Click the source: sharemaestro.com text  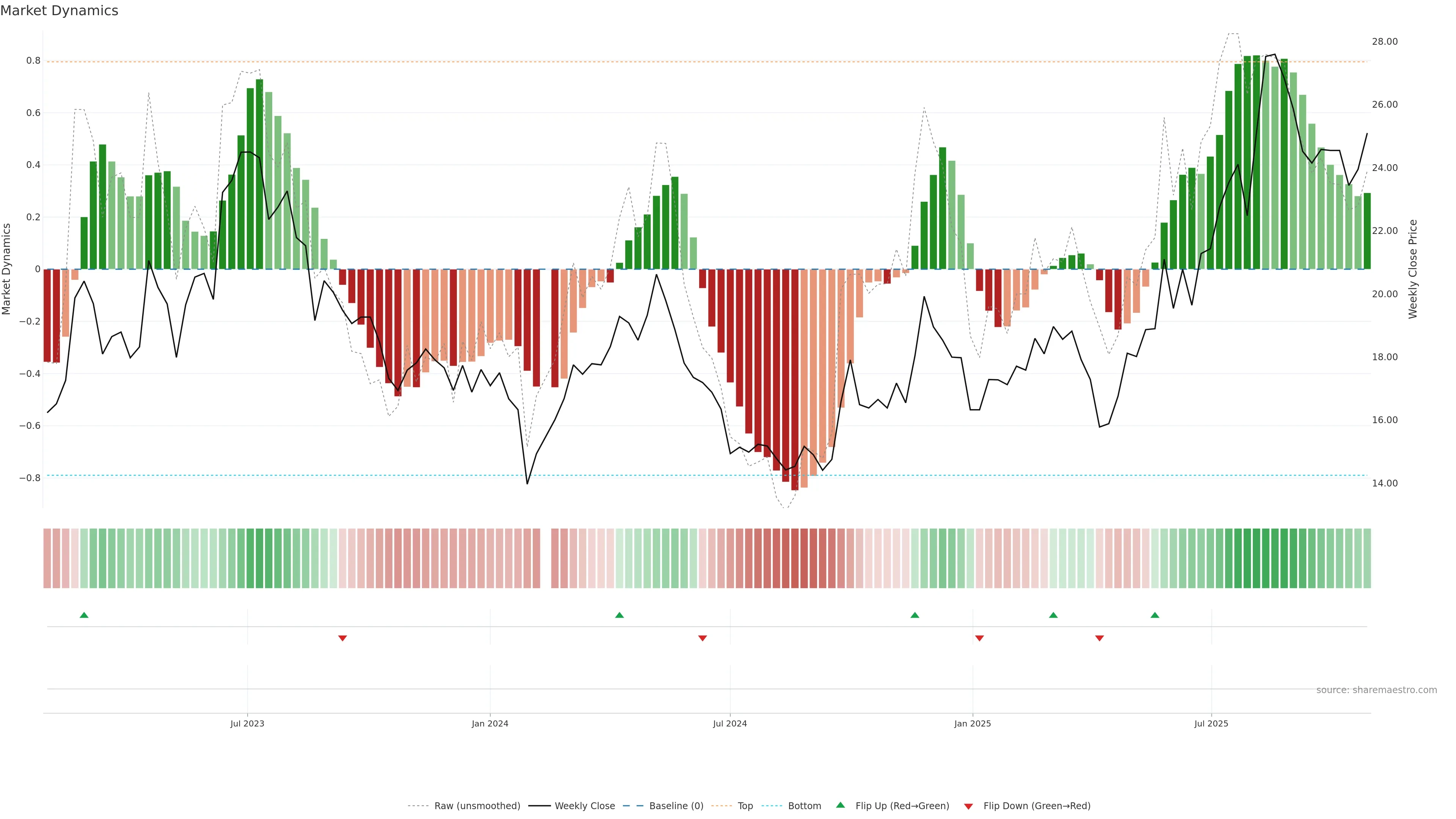[x=1376, y=690]
